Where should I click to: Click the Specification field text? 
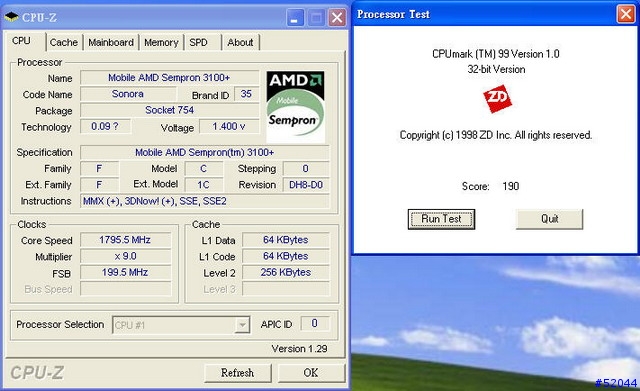pyautogui.click(x=205, y=153)
